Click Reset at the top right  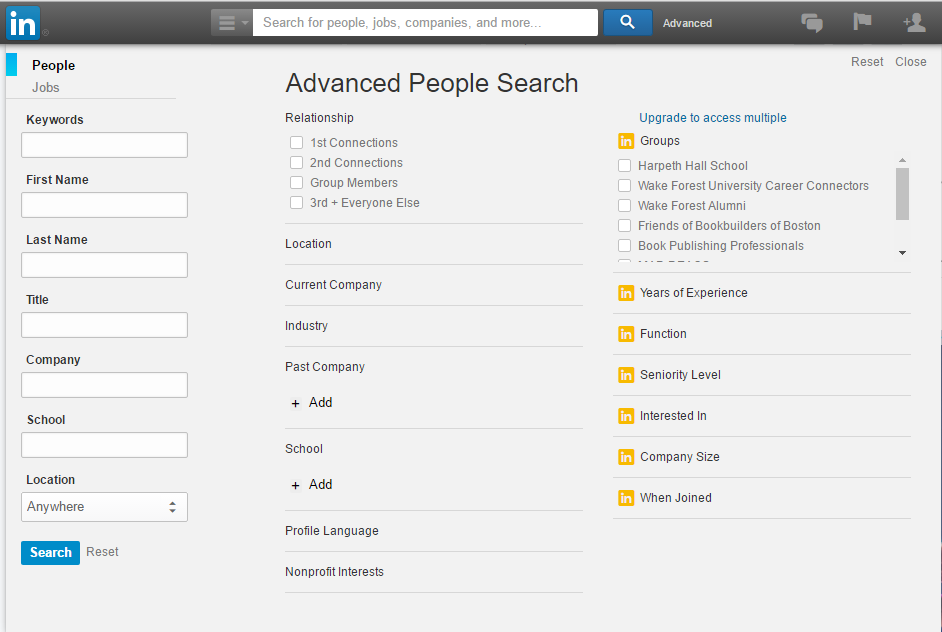tap(867, 62)
